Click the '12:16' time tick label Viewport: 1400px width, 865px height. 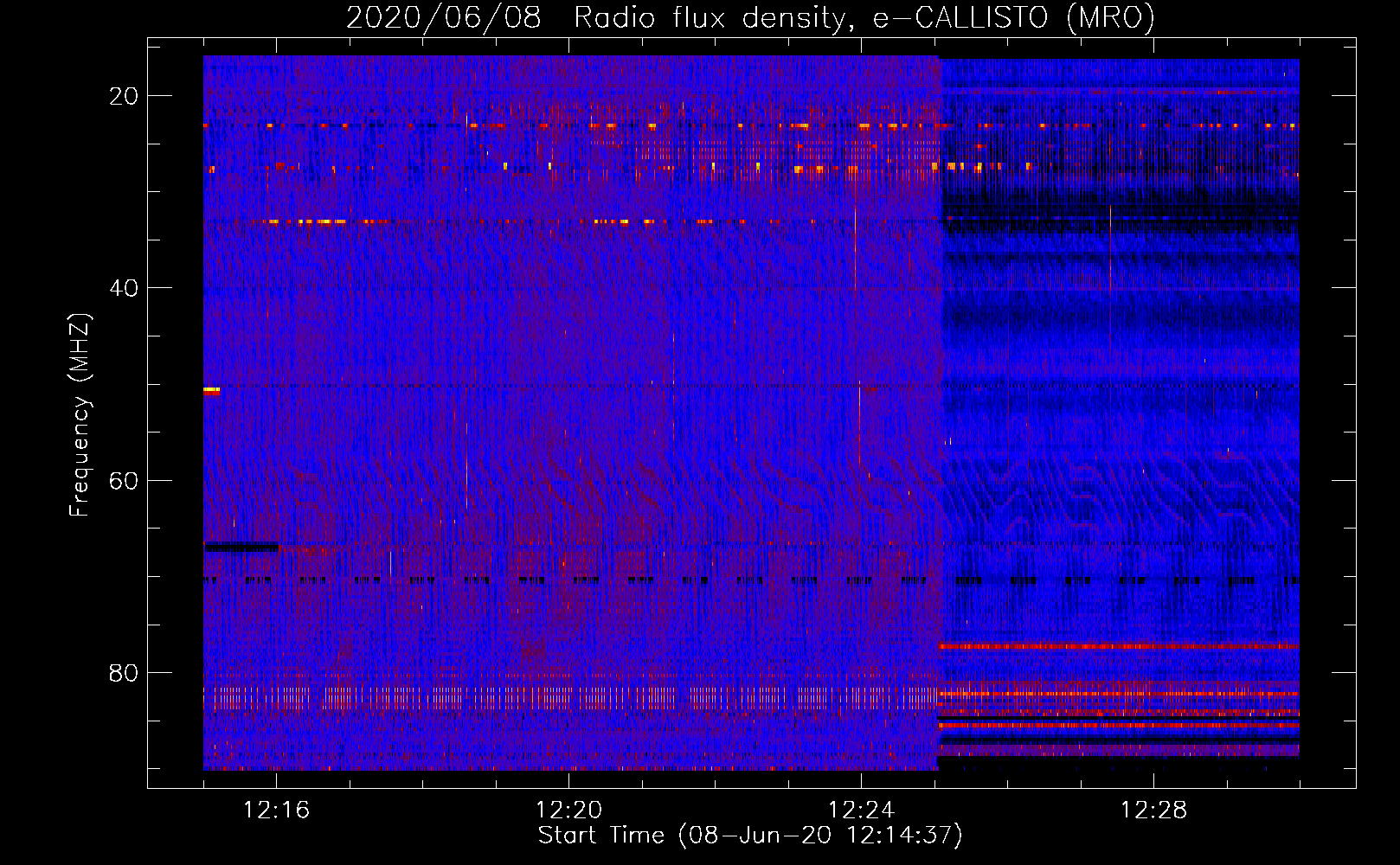276,811
